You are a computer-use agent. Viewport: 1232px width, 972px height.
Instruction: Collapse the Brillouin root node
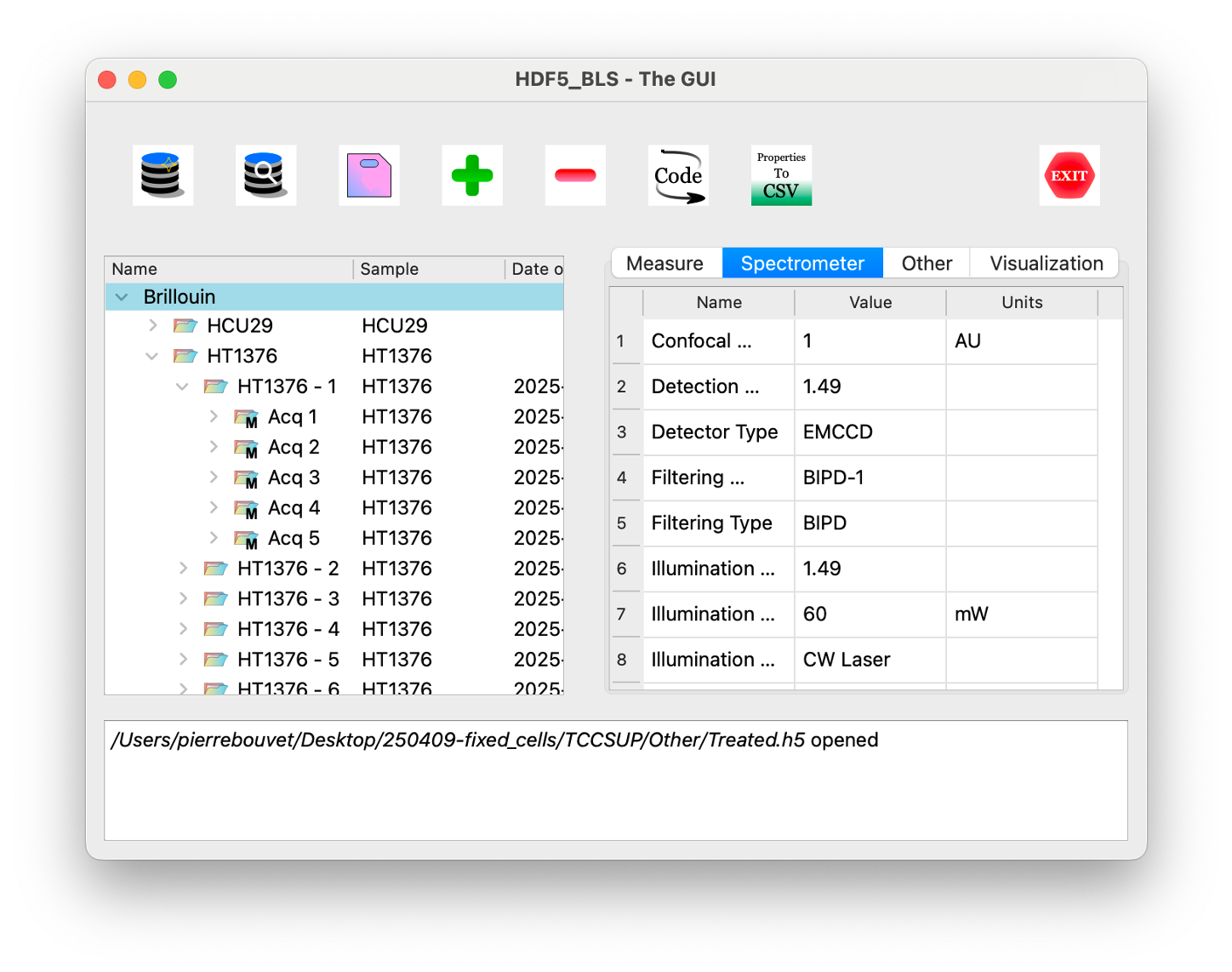pyautogui.click(x=122, y=297)
